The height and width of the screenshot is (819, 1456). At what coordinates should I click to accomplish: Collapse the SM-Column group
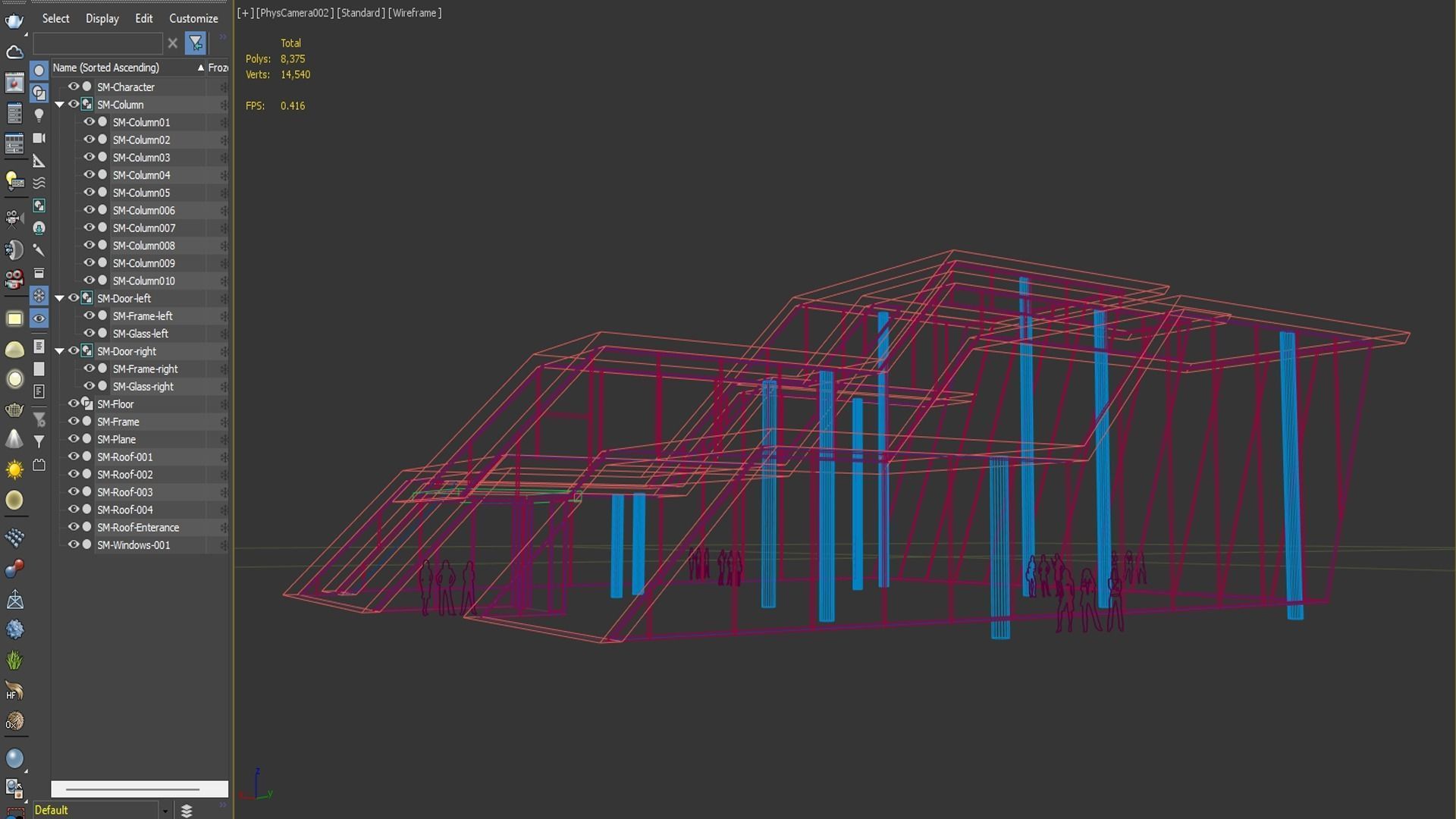point(59,105)
